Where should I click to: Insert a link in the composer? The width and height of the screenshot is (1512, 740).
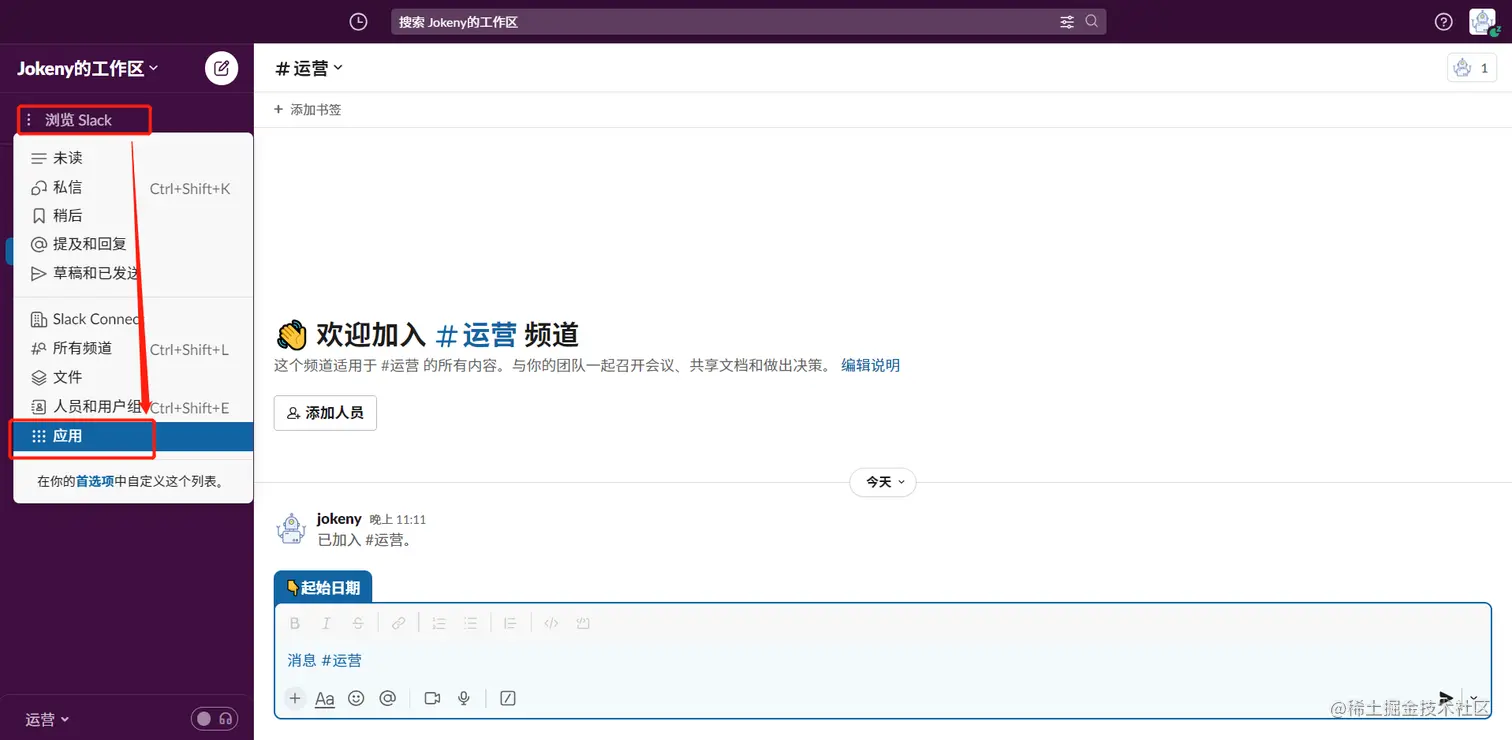point(398,623)
